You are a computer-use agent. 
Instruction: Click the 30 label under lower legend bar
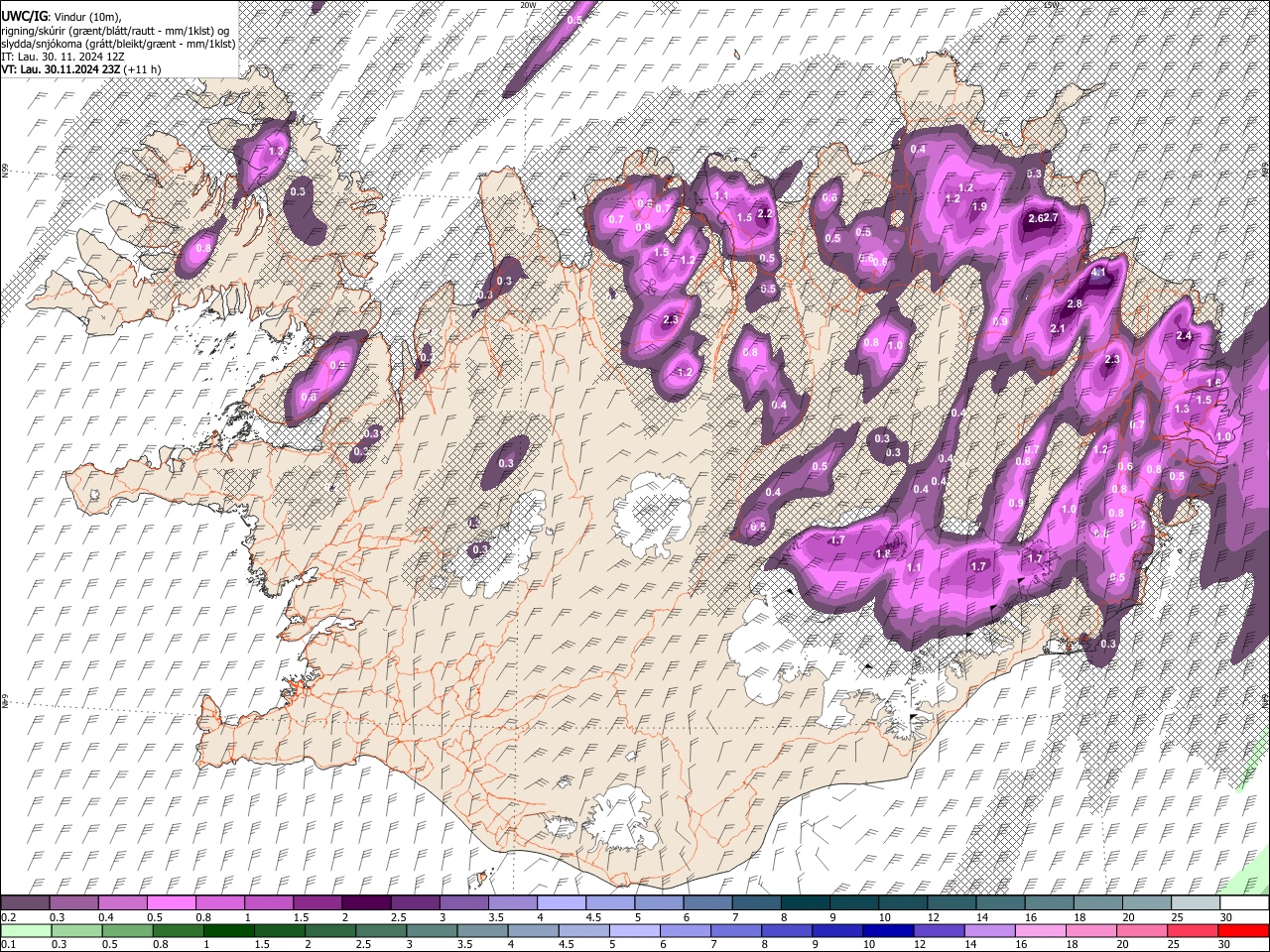tap(1225, 944)
